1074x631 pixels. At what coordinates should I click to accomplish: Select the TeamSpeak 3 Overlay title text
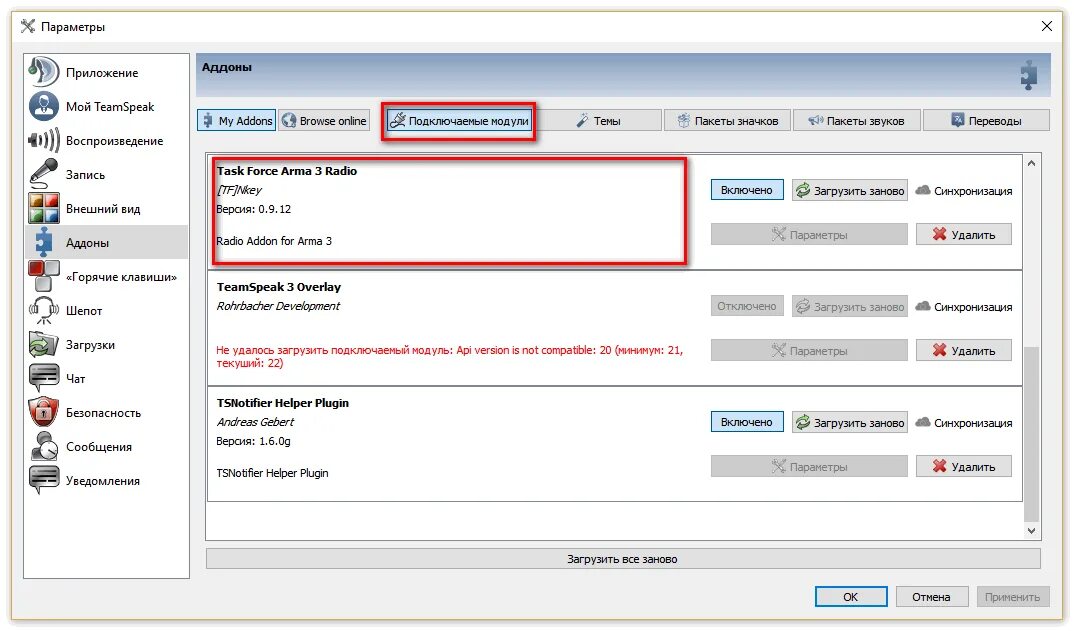279,287
